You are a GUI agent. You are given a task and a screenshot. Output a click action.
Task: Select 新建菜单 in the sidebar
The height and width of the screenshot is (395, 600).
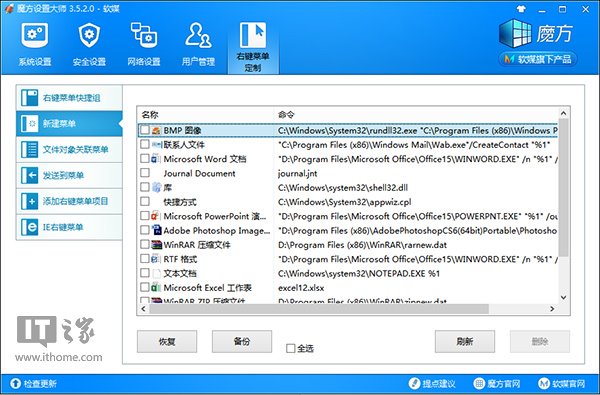coord(69,124)
